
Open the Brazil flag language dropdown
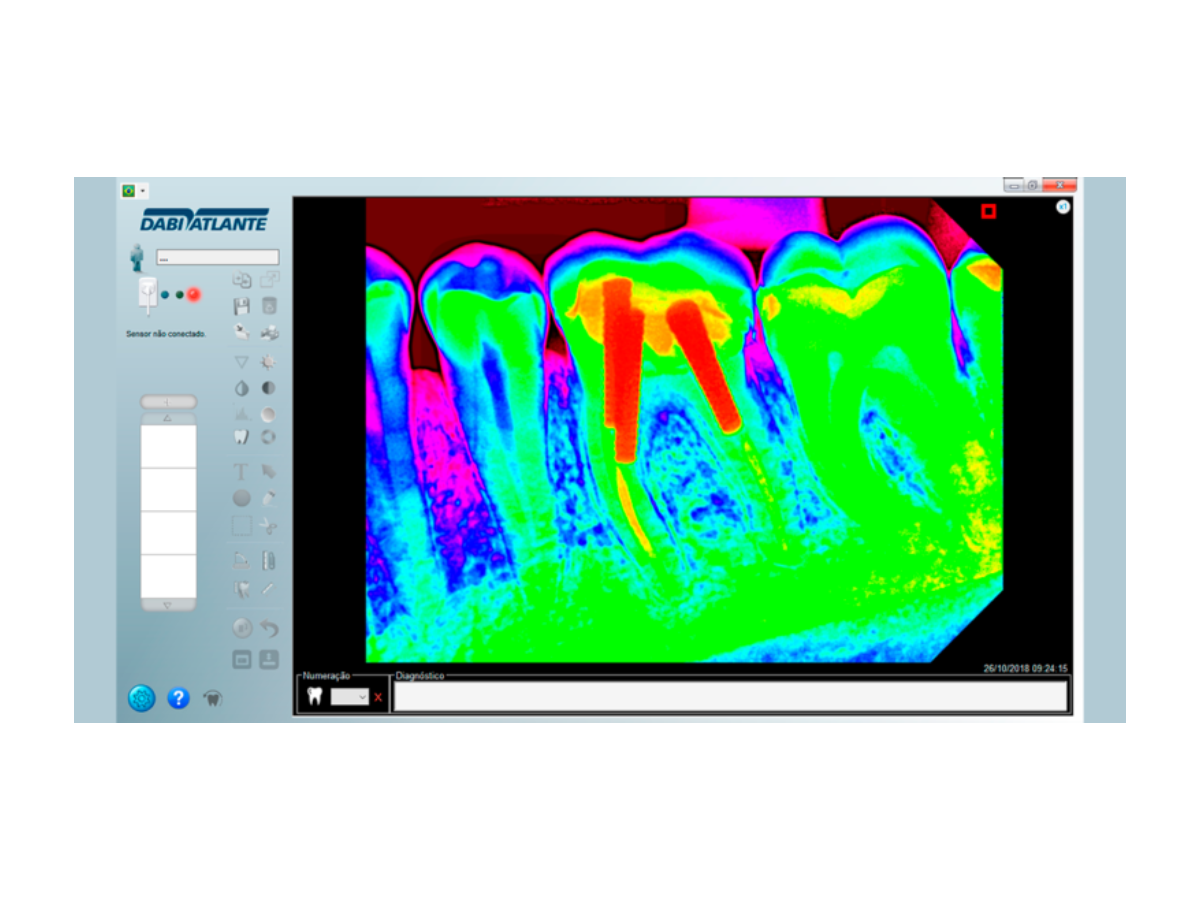coord(133,190)
